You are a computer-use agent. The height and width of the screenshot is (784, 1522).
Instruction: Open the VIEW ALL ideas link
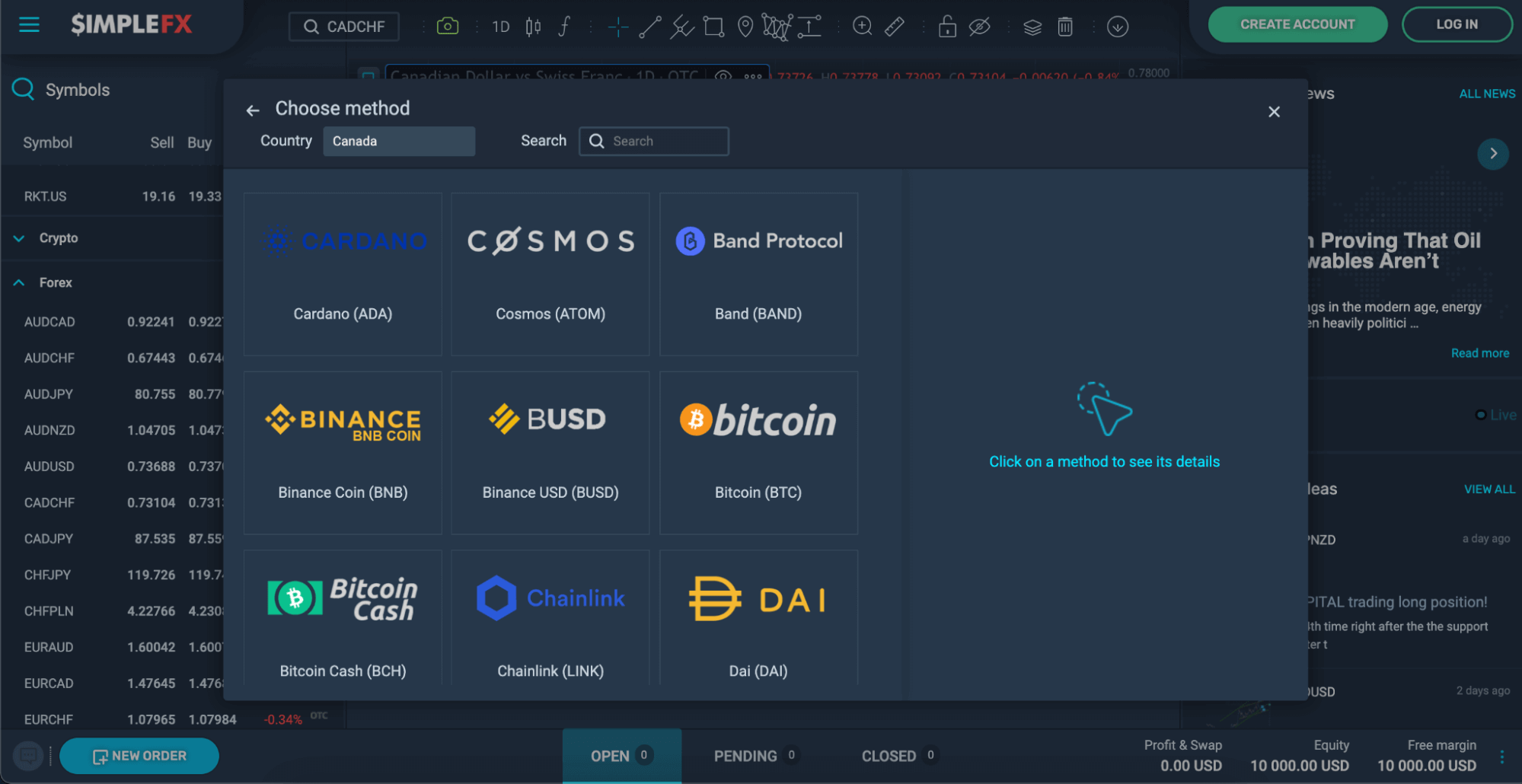[1489, 489]
